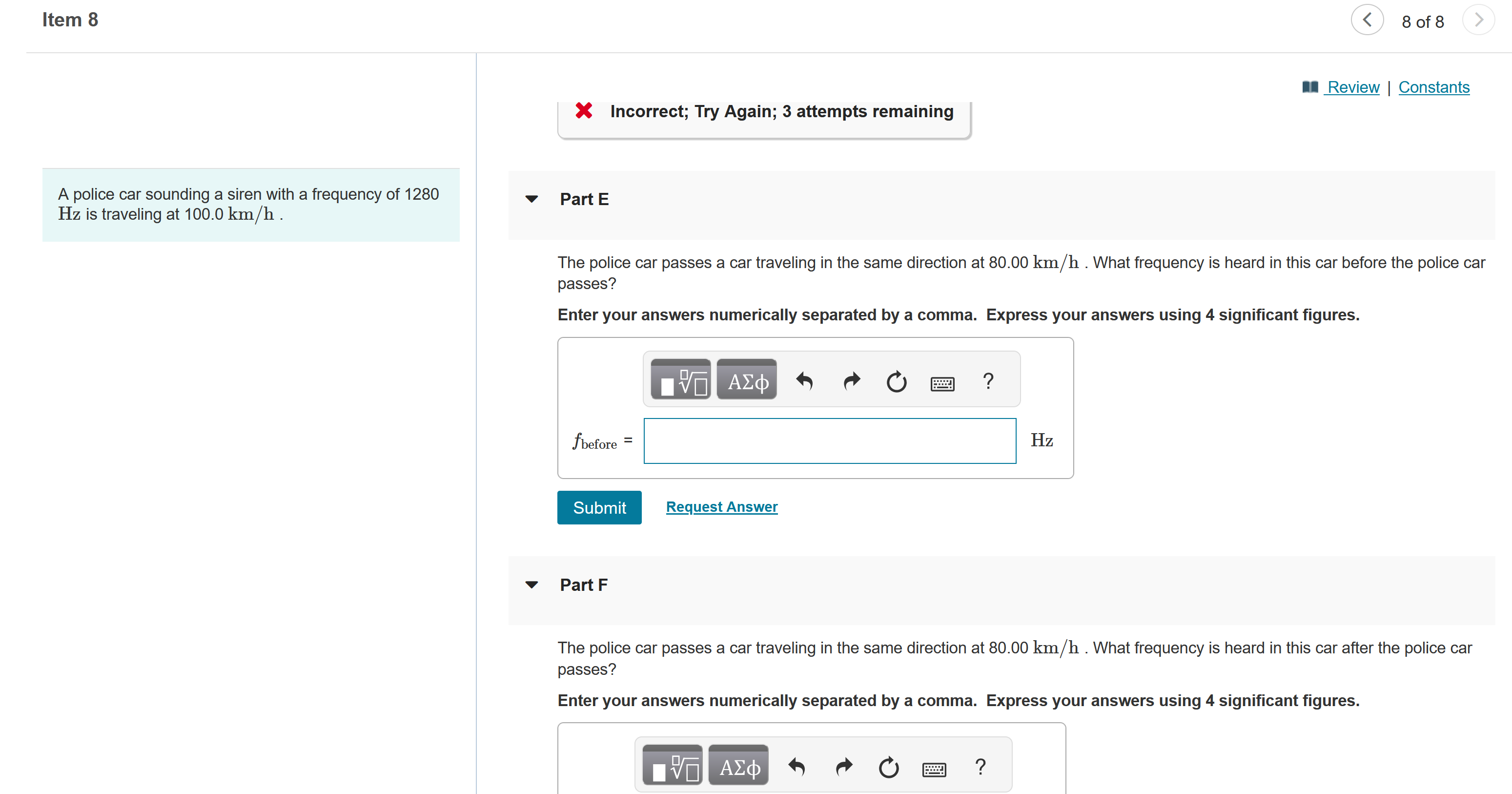Open the template palette in Part F toolbar
The width and height of the screenshot is (1512, 794).
[x=672, y=765]
